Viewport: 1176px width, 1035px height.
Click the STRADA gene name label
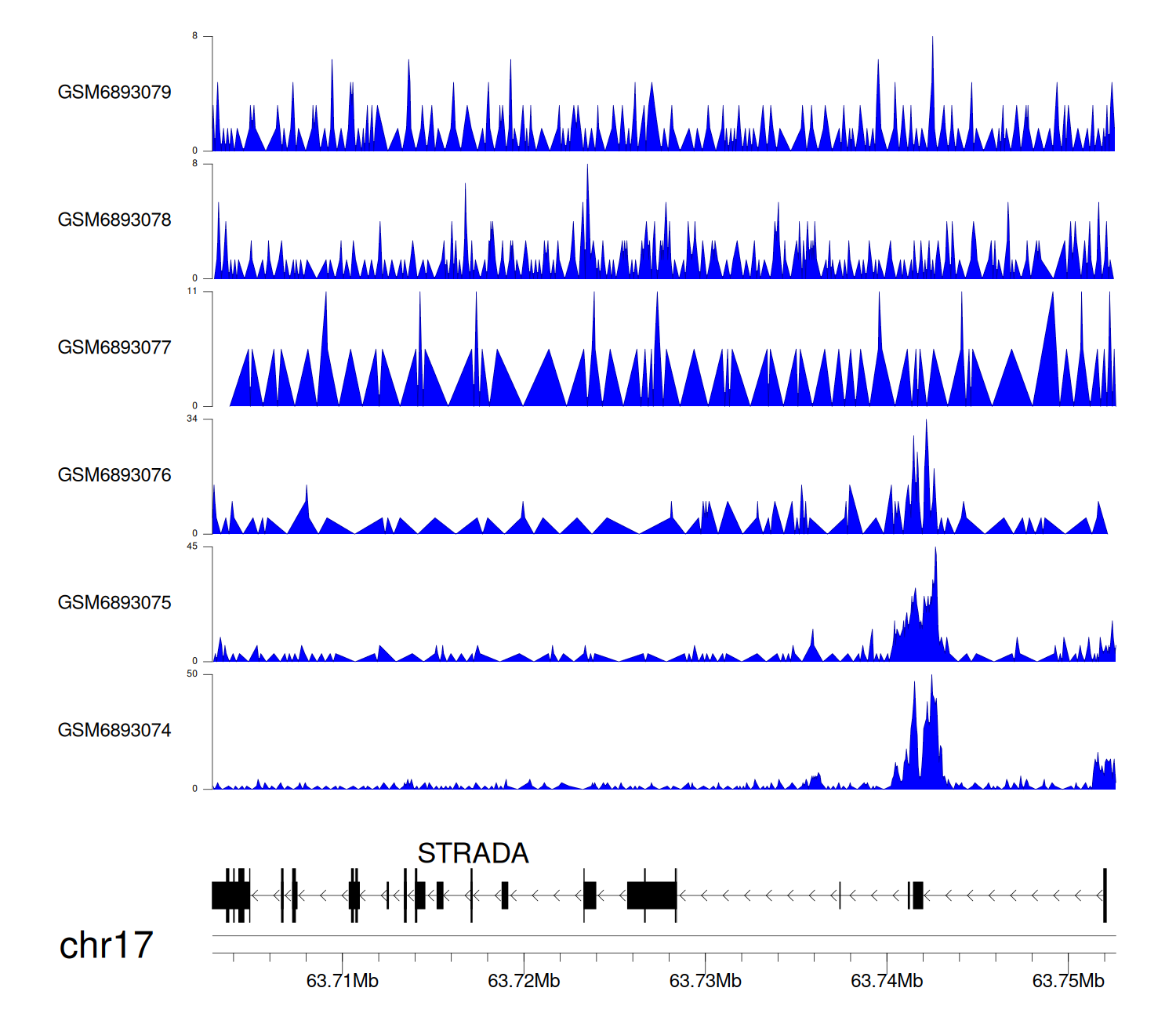click(x=473, y=853)
